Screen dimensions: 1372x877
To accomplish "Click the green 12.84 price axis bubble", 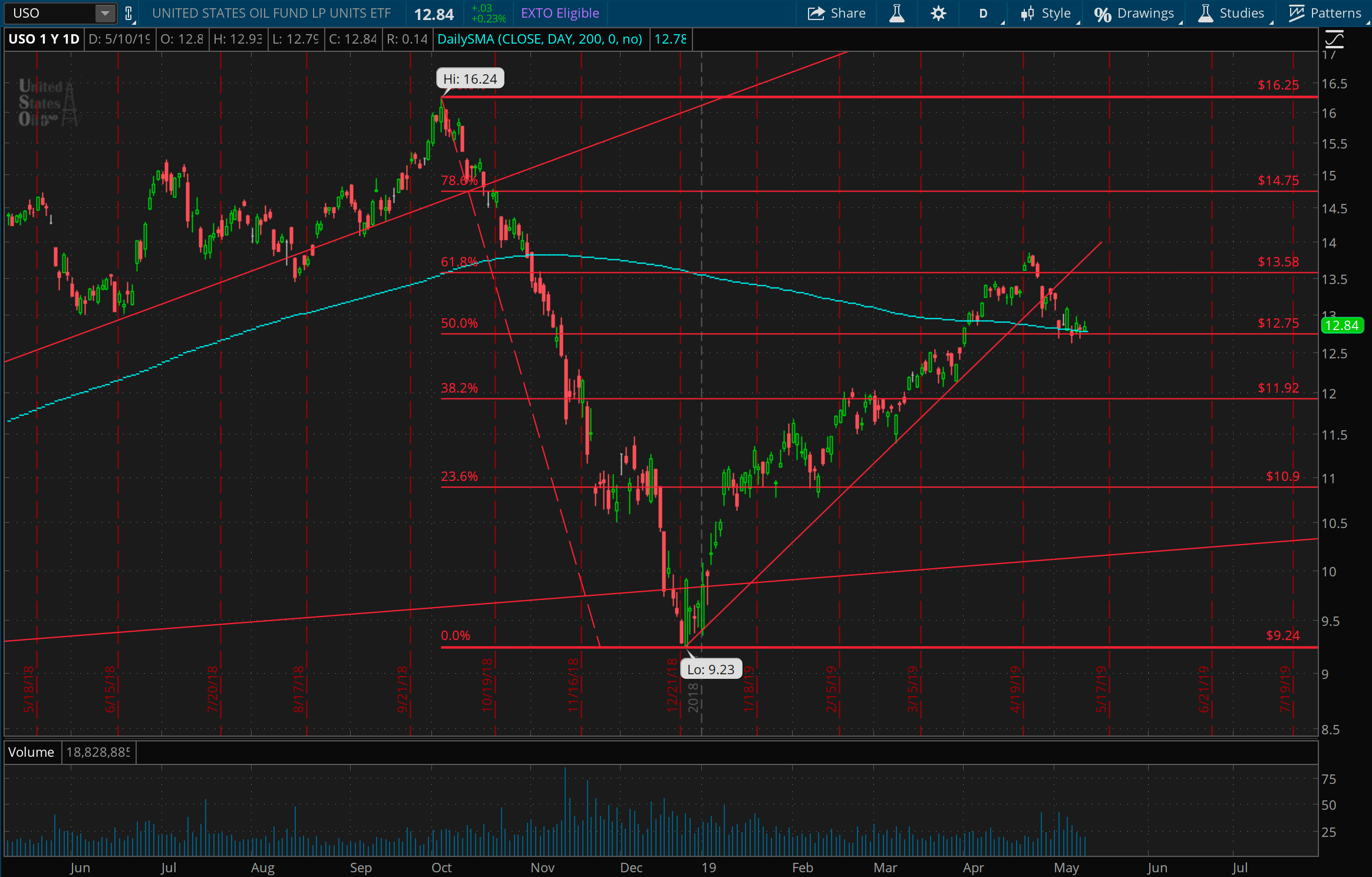I will 1342,325.
